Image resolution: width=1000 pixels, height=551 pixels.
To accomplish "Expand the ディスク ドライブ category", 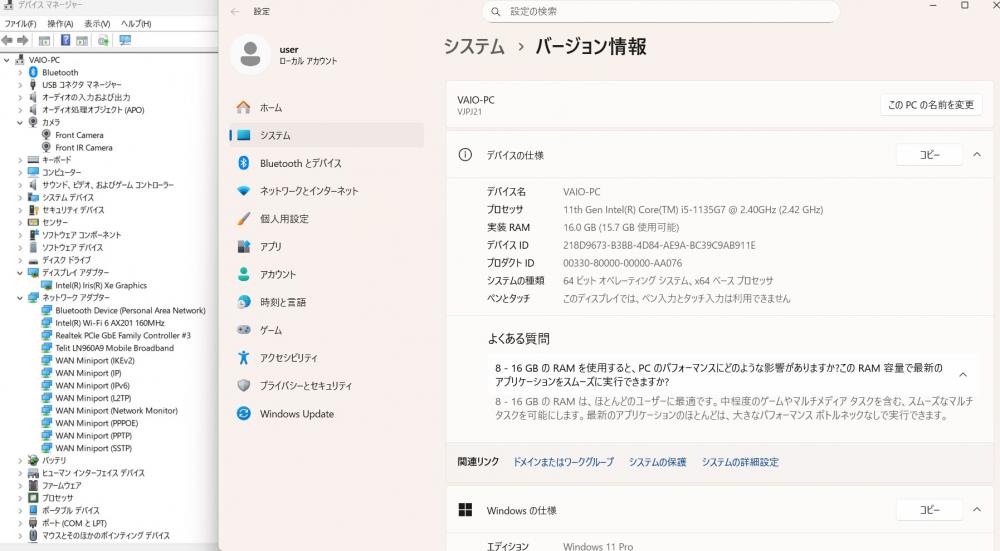I will click(x=20, y=260).
